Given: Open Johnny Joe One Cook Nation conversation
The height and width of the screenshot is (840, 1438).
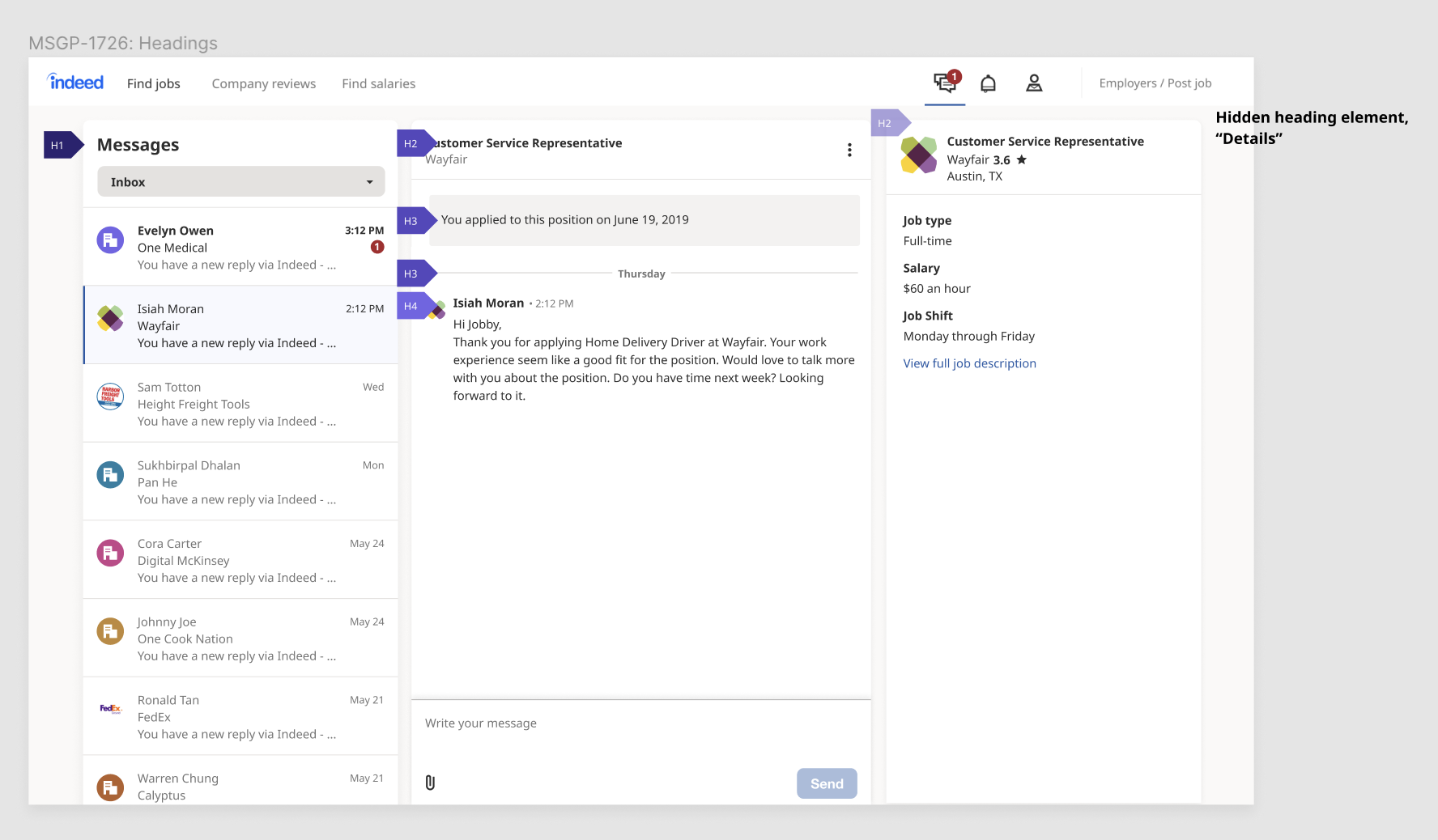Looking at the screenshot, I should click(x=240, y=638).
